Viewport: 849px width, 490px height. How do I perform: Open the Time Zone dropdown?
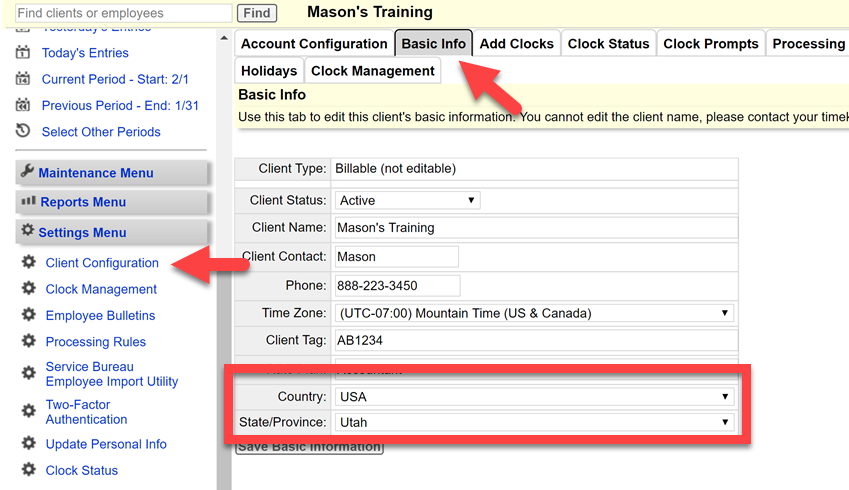[534, 313]
